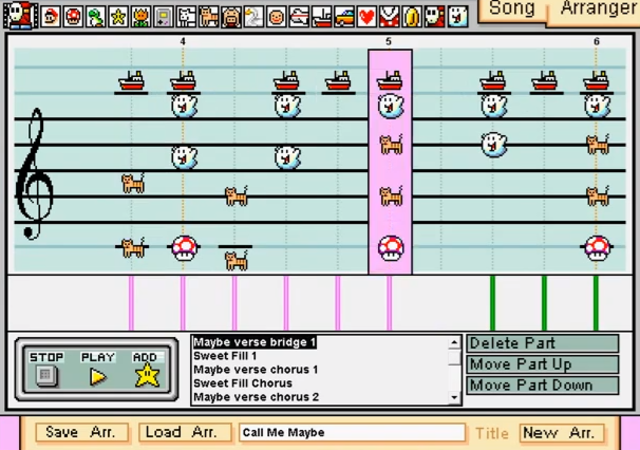Select the Pig instrument icon
Image resolution: width=640 pixels, height=450 pixels.
pos(231,17)
